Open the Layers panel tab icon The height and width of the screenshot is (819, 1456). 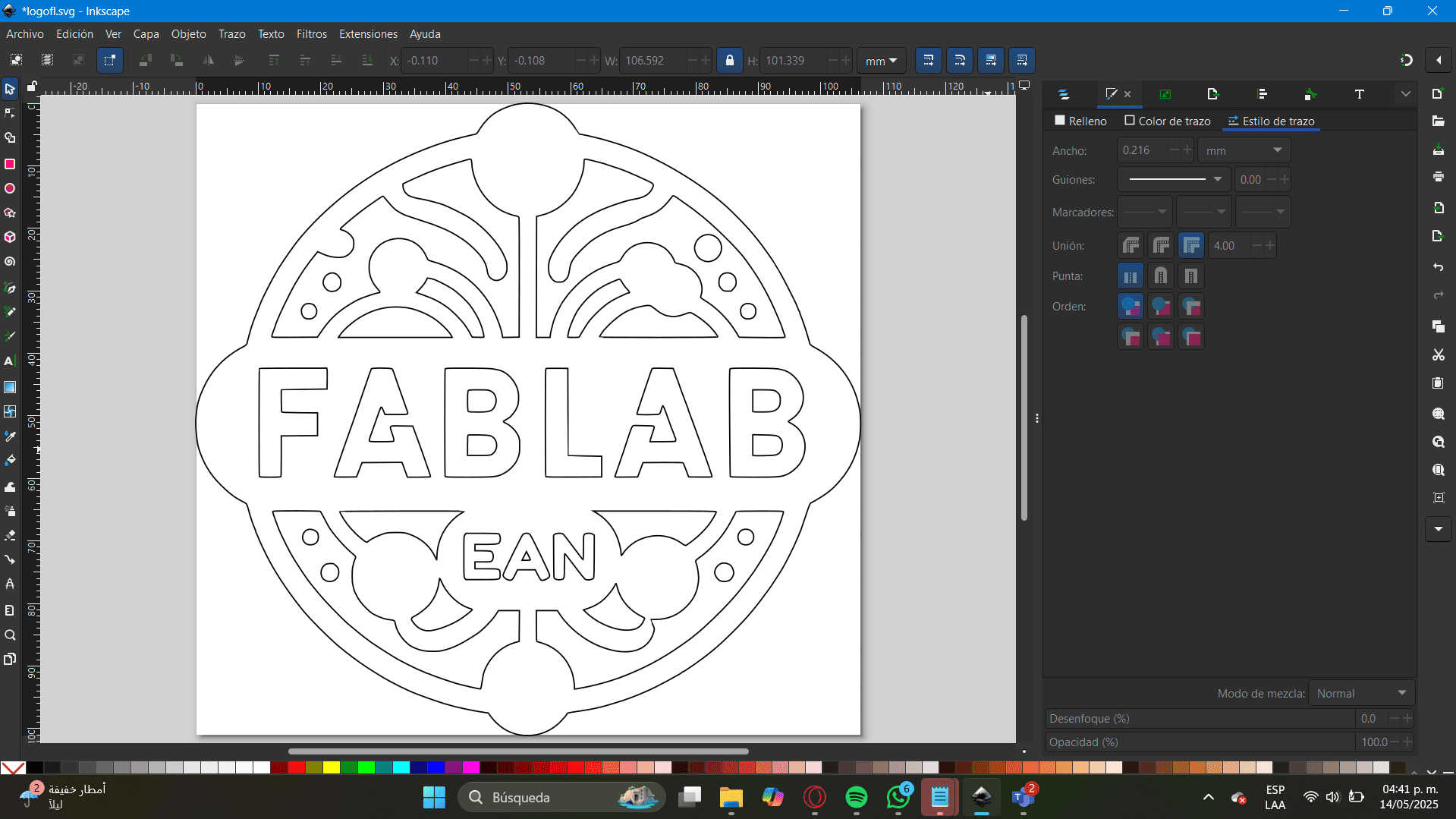[x=1064, y=94]
